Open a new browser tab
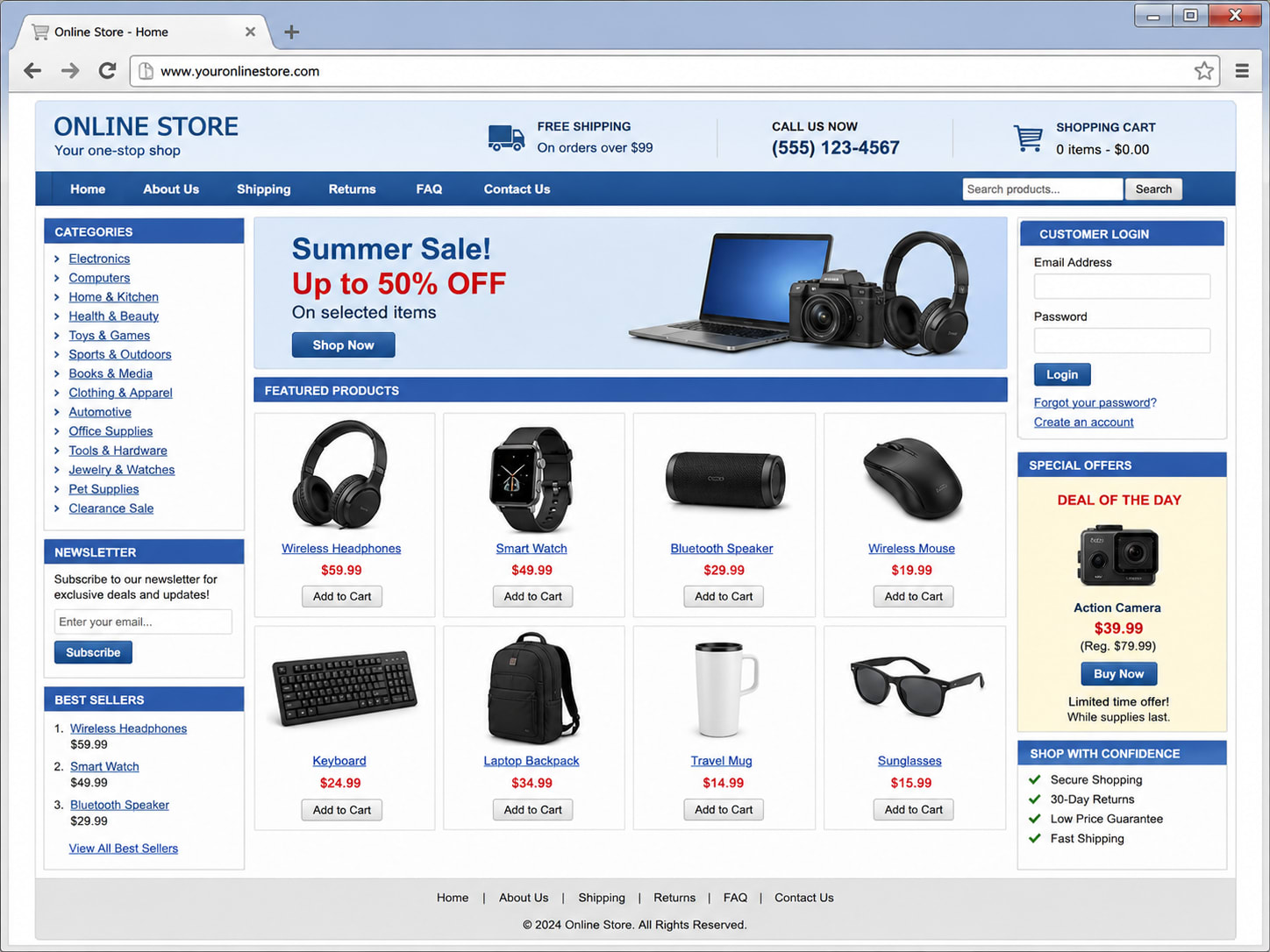The height and width of the screenshot is (952, 1270). (292, 32)
